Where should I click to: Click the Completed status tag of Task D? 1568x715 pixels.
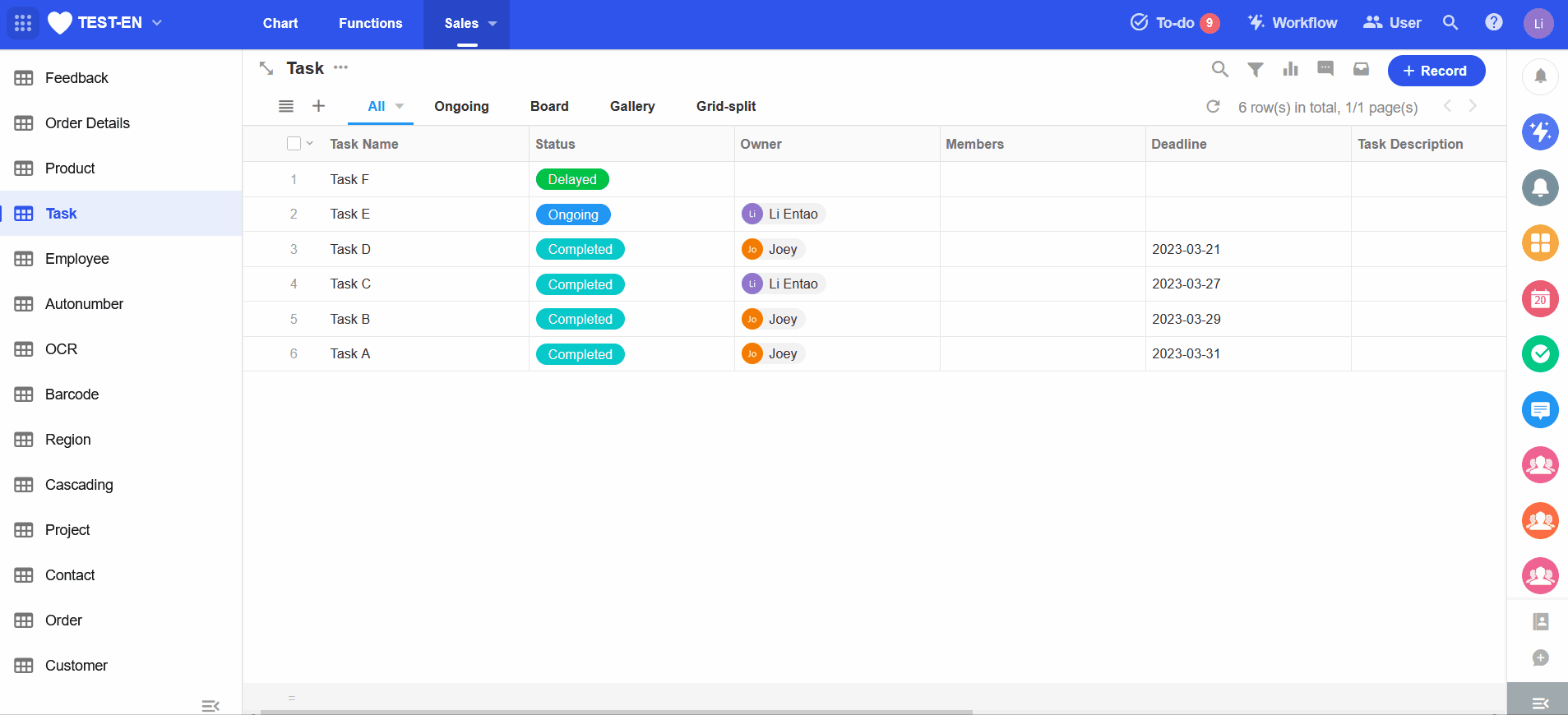pyautogui.click(x=580, y=250)
